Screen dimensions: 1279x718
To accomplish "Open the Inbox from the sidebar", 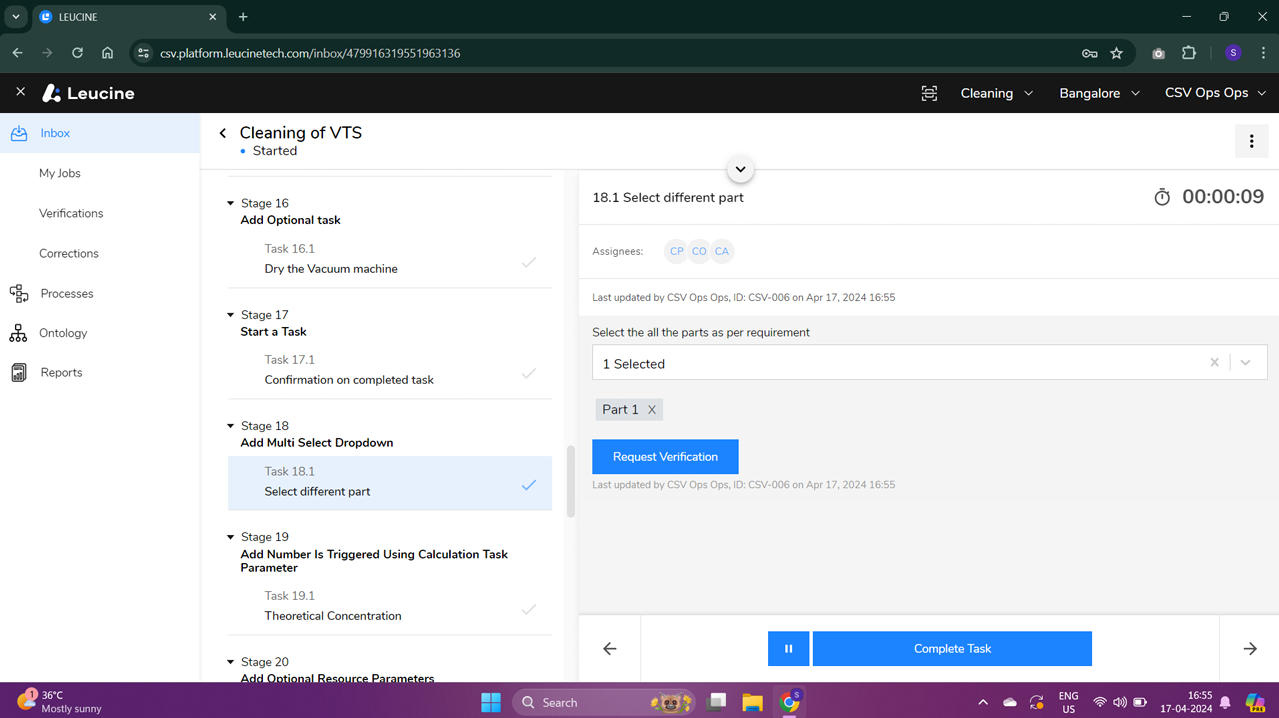I will click(54, 132).
